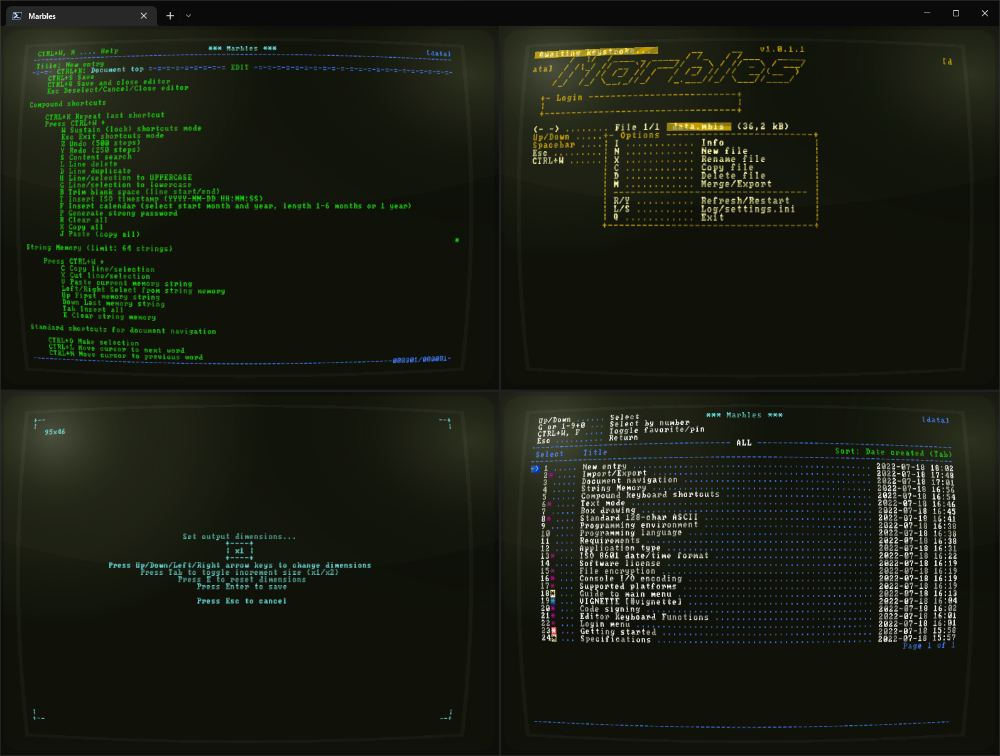Select 'Log/settings.ini' in the Options box
The width and height of the screenshot is (1000, 756).
tap(747, 209)
